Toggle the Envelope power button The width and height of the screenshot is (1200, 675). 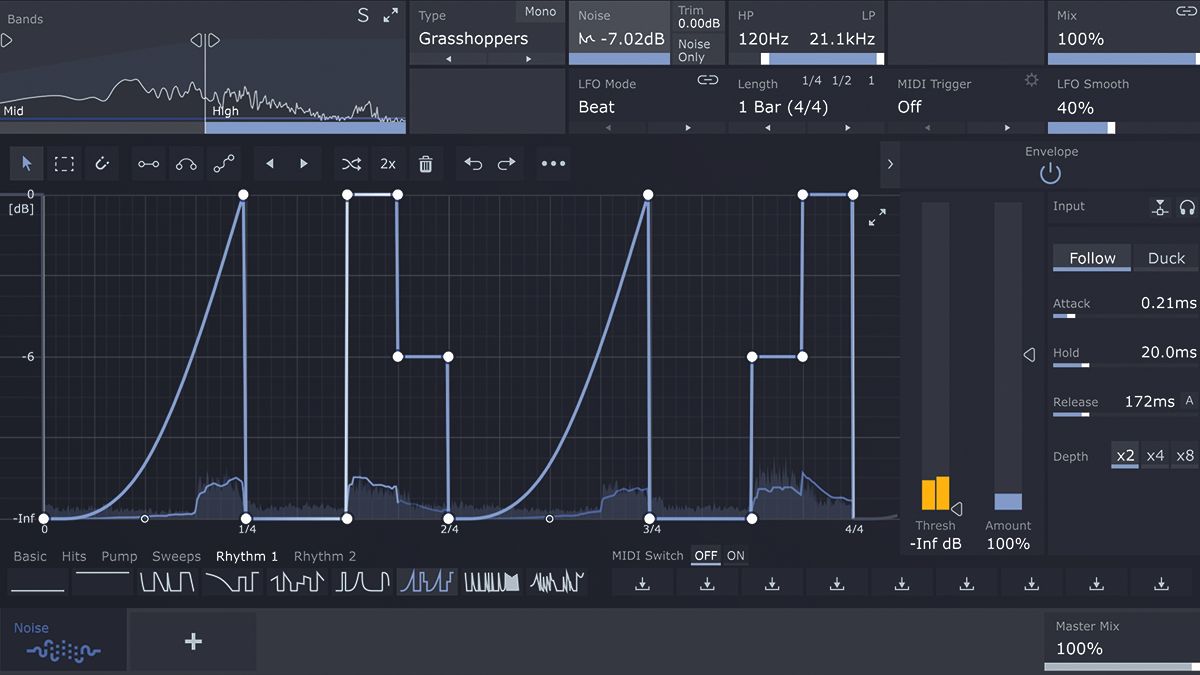1050,172
